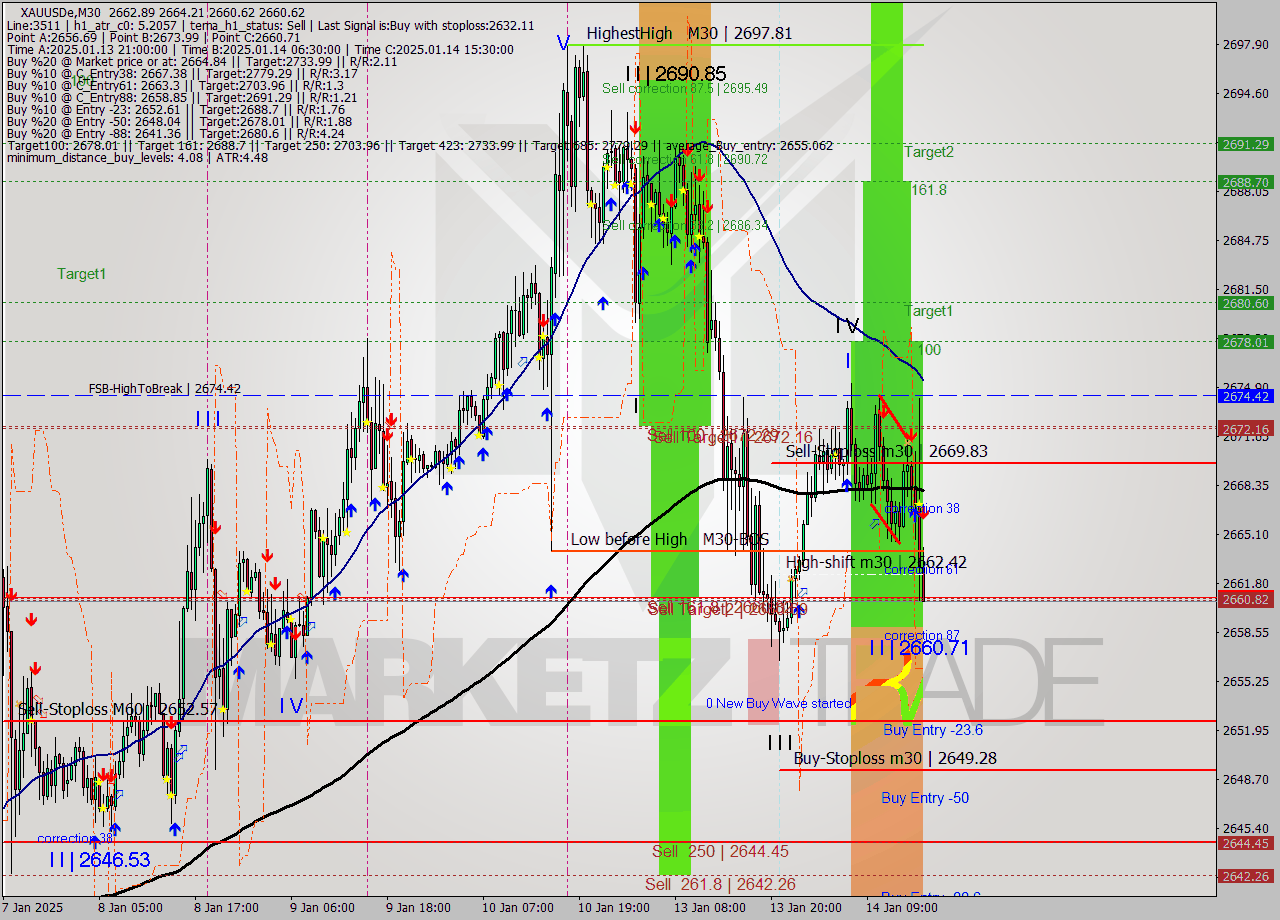
Task: Click the blue III wave label on the left
Action: point(208,418)
